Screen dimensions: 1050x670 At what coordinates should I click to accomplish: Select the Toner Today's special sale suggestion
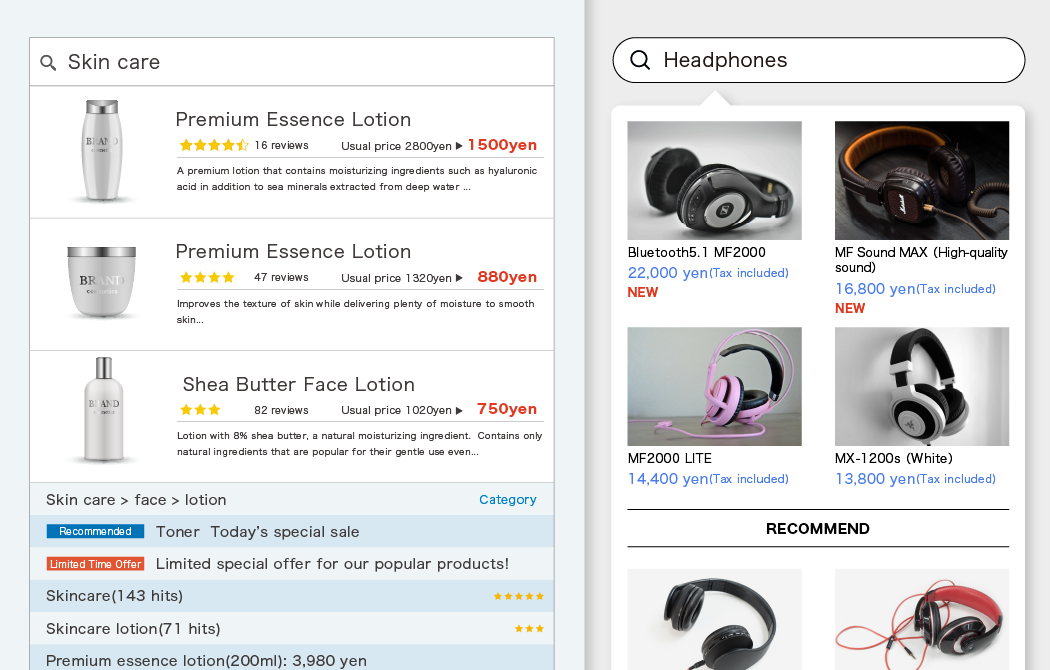(x=292, y=531)
